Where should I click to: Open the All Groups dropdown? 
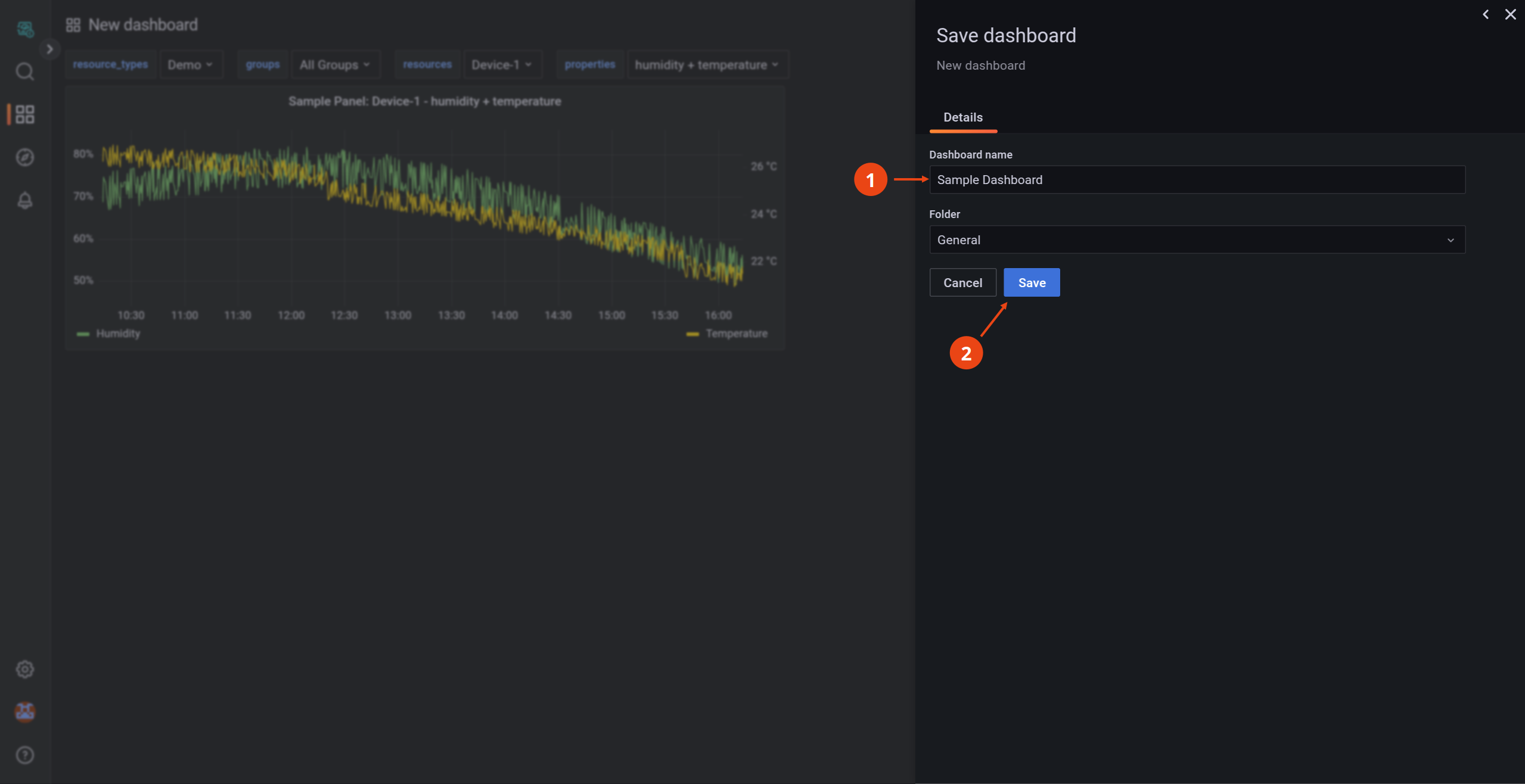[336, 64]
